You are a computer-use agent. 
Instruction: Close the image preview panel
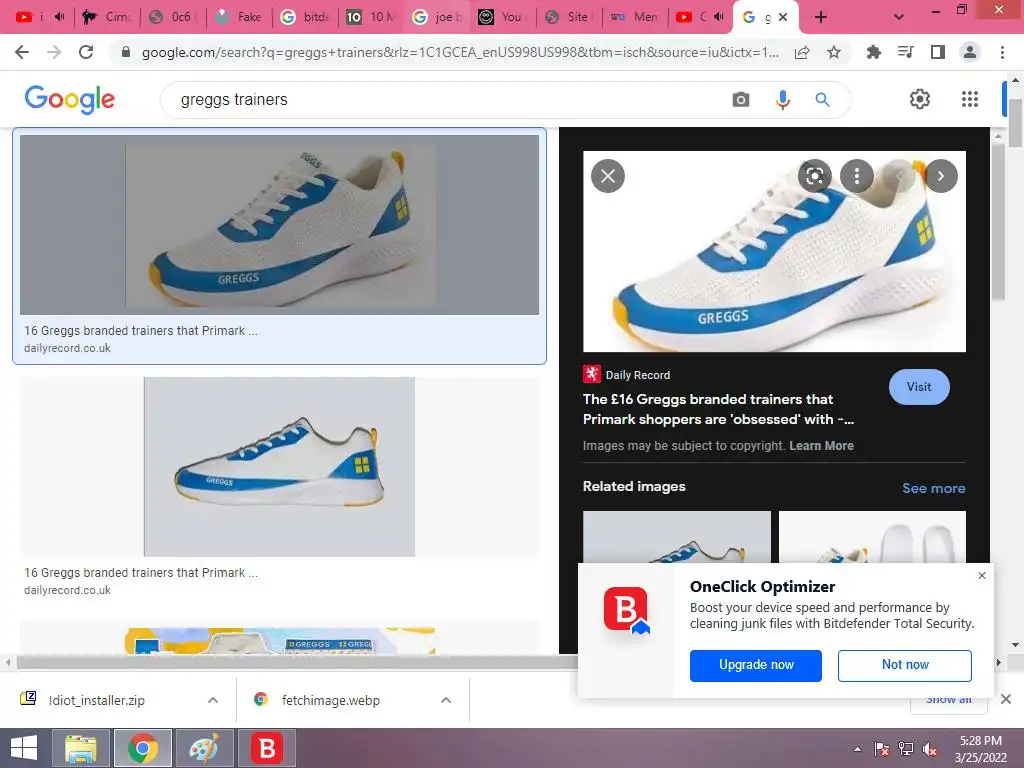608,176
